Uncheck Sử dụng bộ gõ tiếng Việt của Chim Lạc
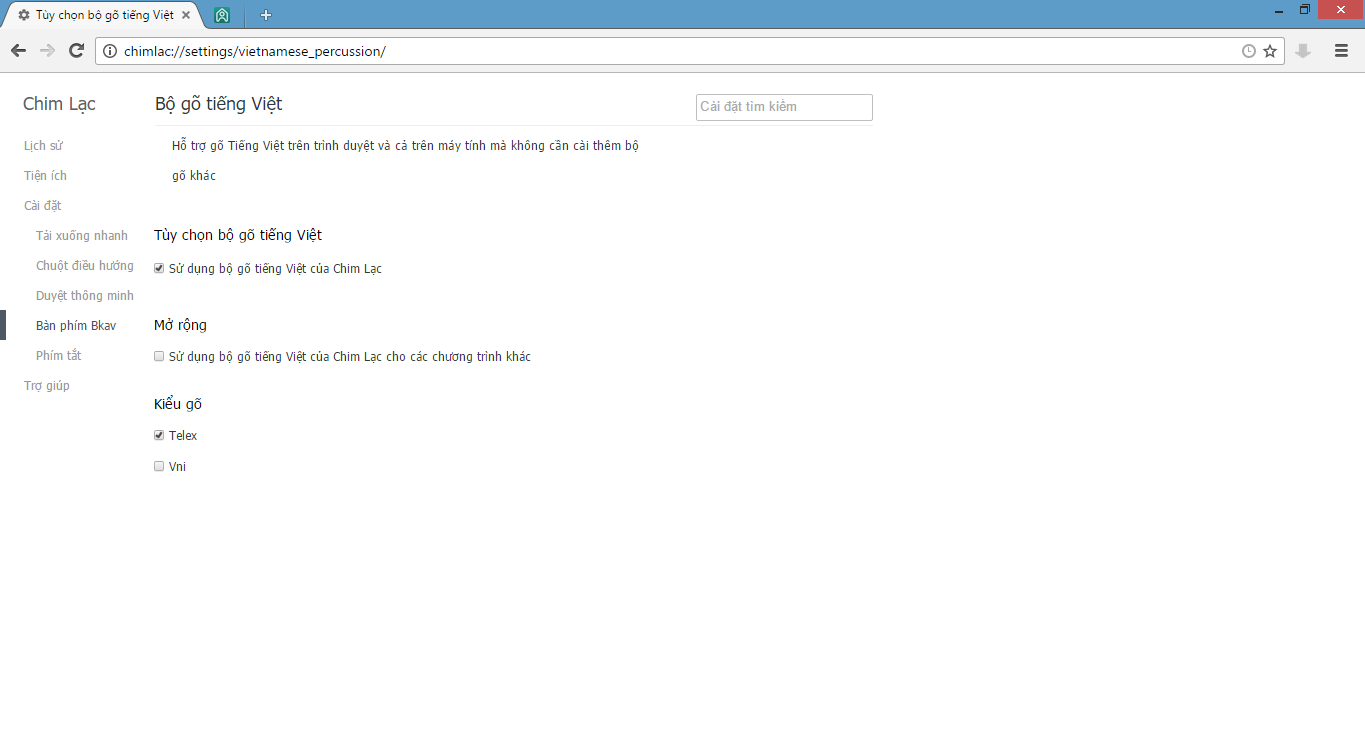1365x735 pixels. click(x=159, y=268)
